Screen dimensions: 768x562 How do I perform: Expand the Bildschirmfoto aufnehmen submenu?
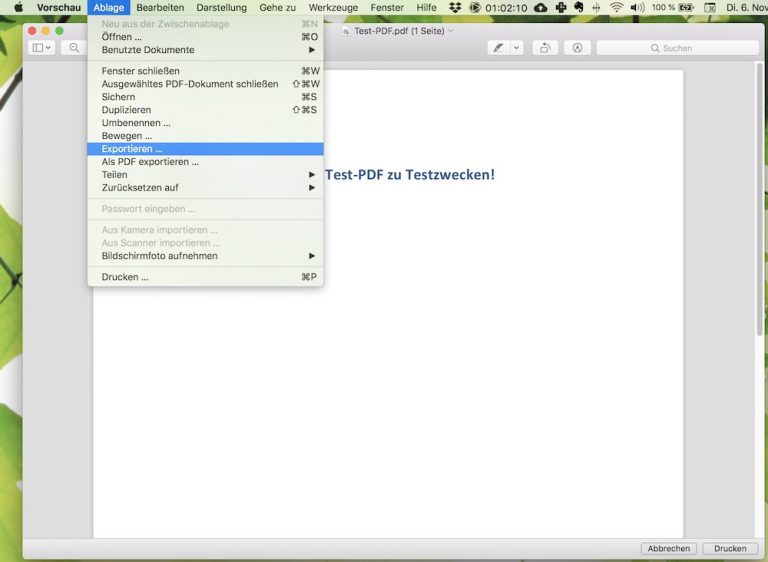click(205, 256)
